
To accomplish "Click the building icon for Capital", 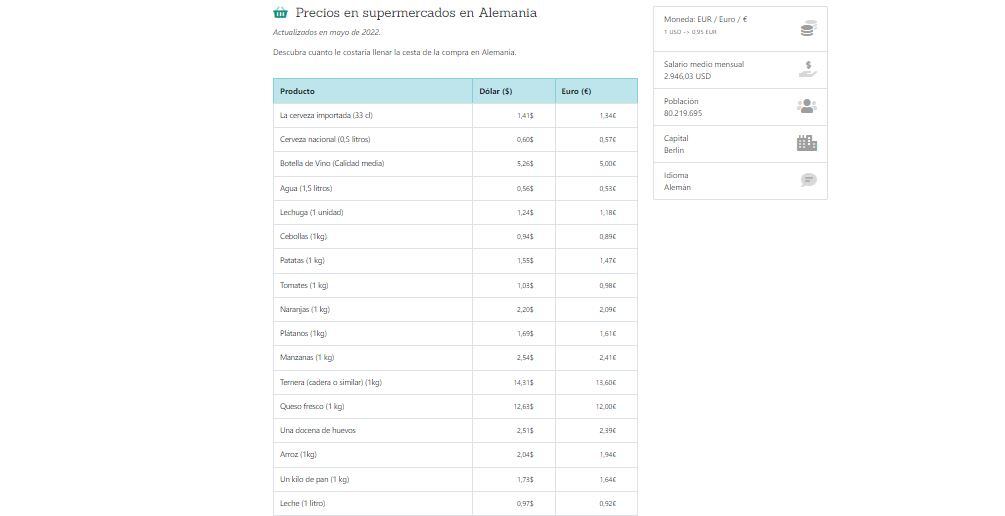I will pos(807,143).
